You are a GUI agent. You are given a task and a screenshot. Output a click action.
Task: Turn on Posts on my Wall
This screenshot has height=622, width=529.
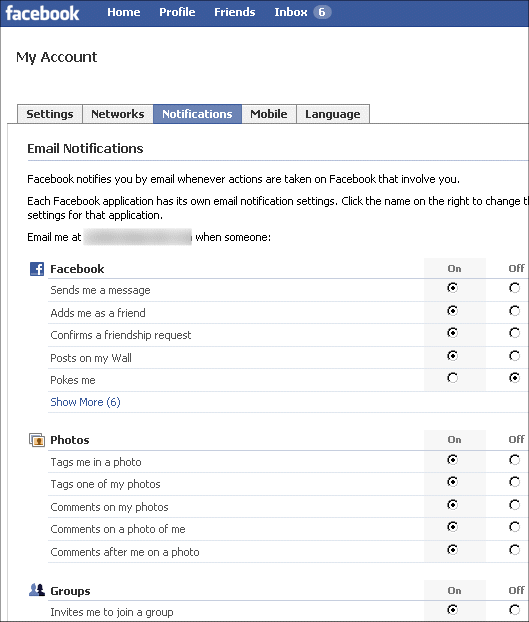coord(452,356)
